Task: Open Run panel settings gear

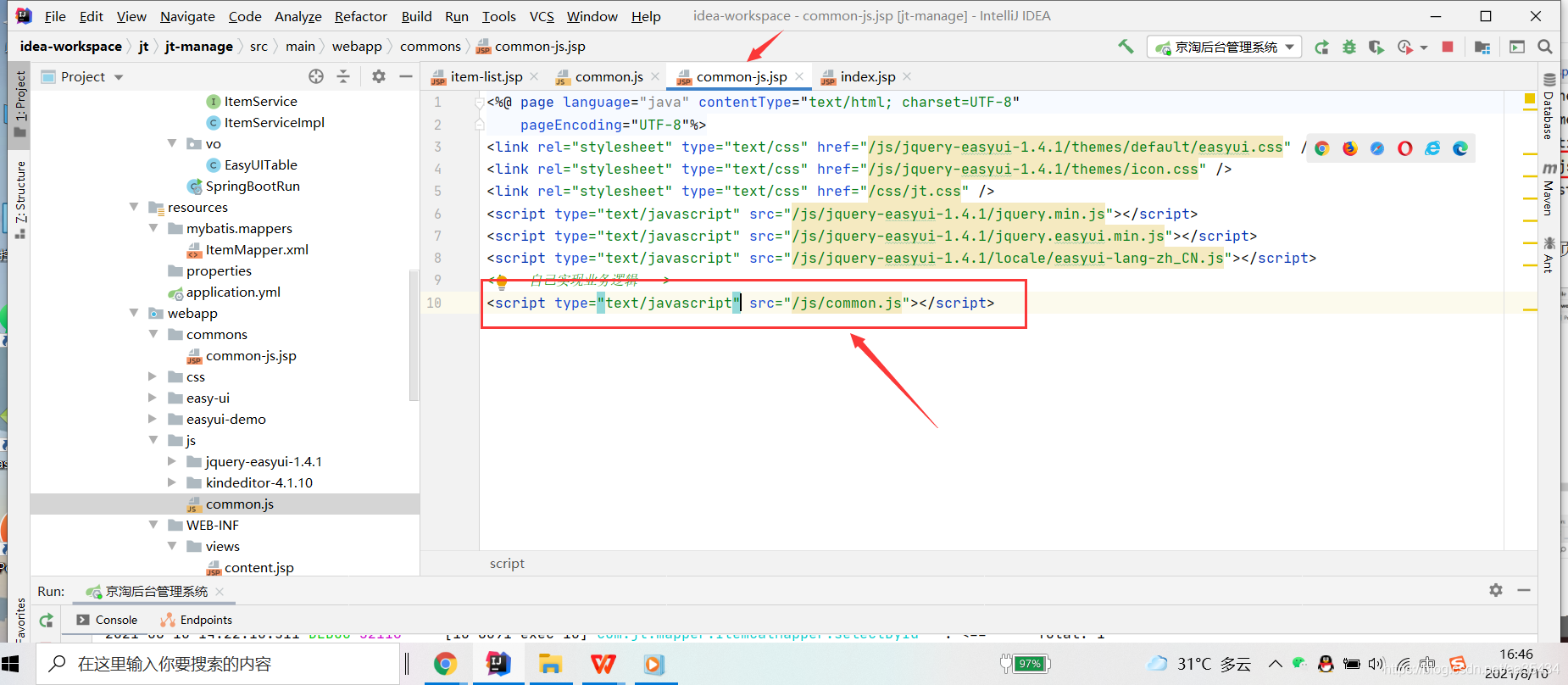Action: pos(1496,590)
